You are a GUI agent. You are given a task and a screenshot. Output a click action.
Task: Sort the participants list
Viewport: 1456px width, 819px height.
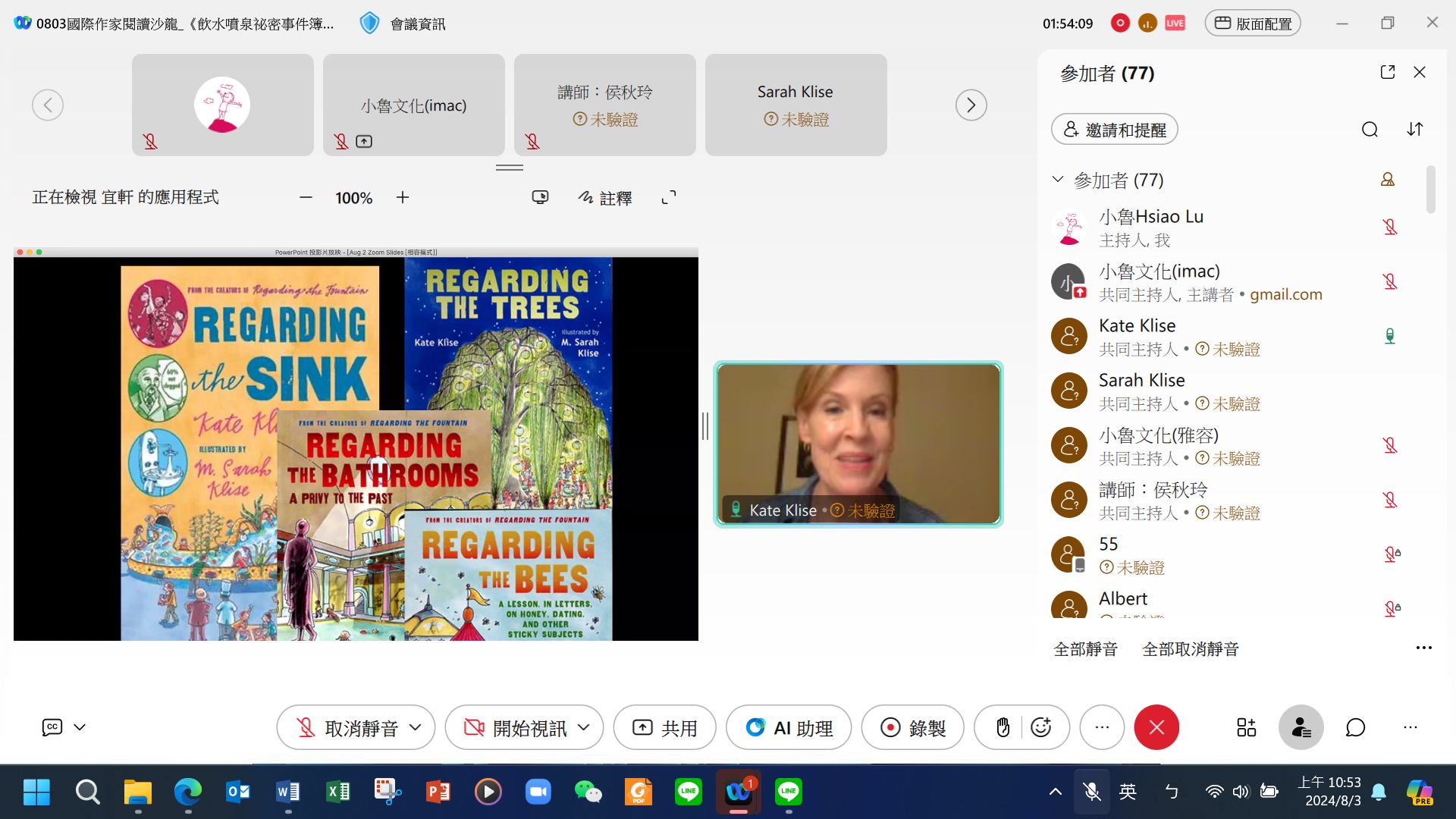point(1415,130)
